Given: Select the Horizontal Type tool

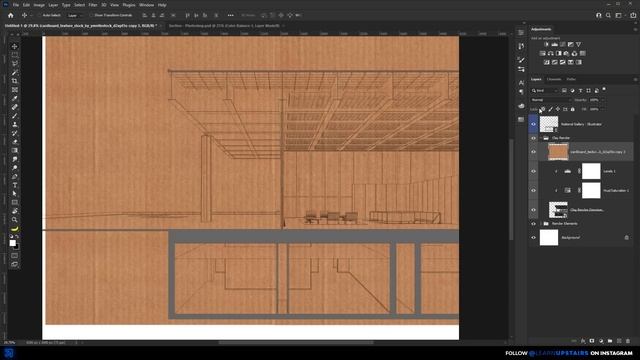Looking at the screenshot, I should (15, 185).
